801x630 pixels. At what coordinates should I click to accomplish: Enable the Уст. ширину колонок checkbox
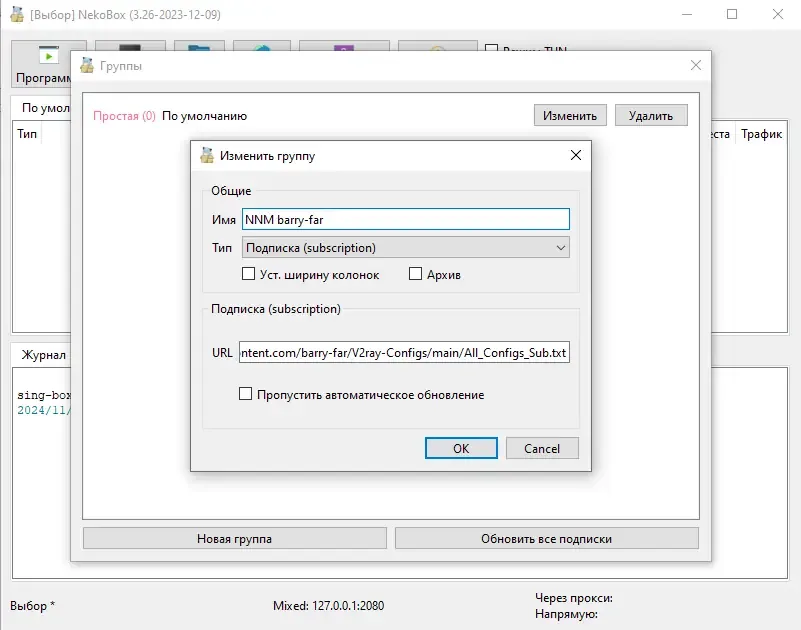click(x=249, y=274)
